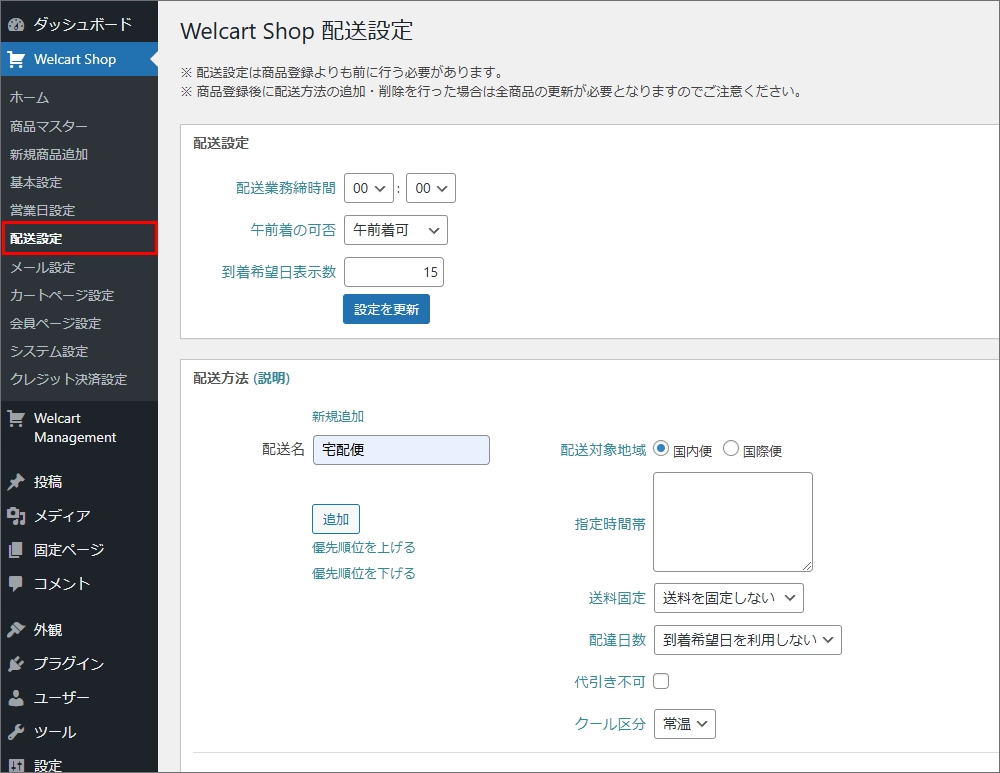Open カートページ設定 menu item
The width and height of the screenshot is (1000, 773).
tap(62, 295)
